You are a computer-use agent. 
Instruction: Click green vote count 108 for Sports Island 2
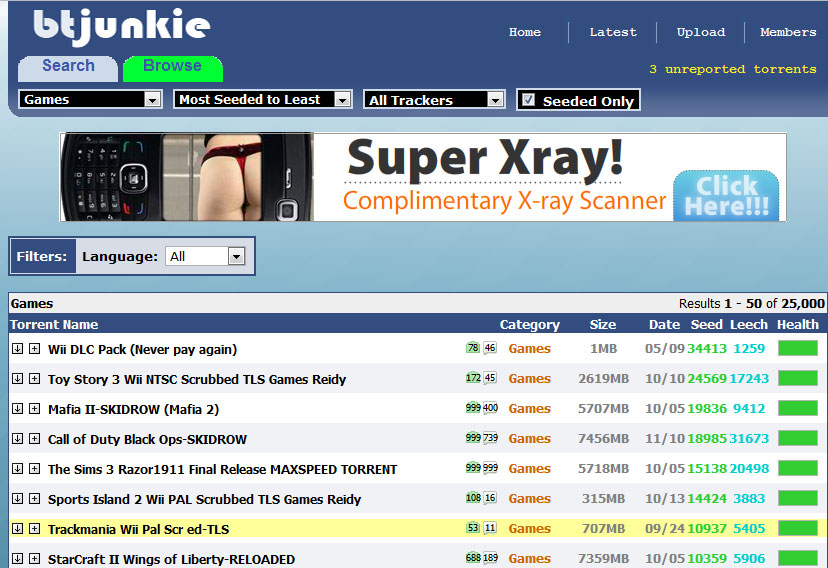[x=473, y=498]
